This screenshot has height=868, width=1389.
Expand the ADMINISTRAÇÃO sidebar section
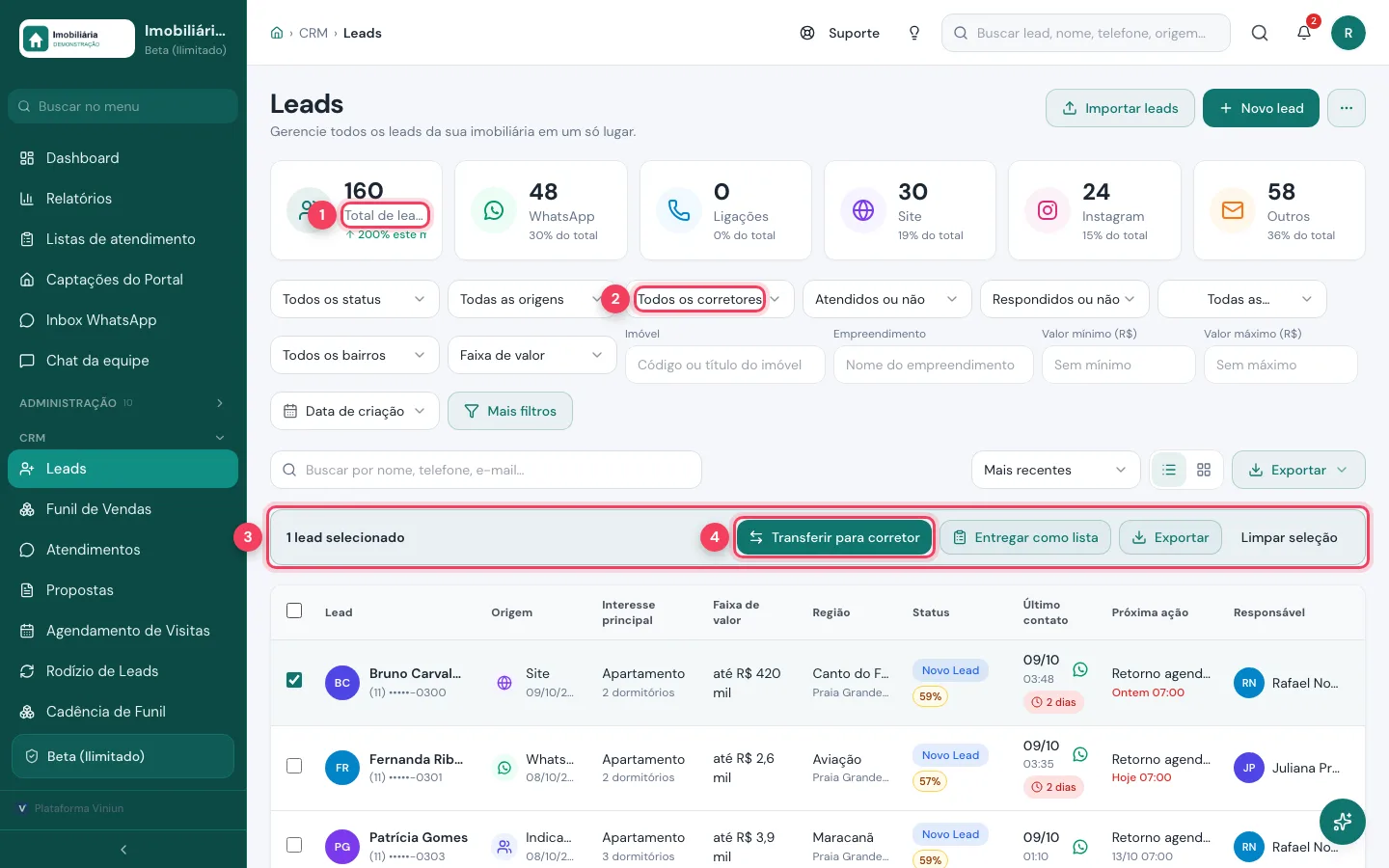tap(123, 403)
